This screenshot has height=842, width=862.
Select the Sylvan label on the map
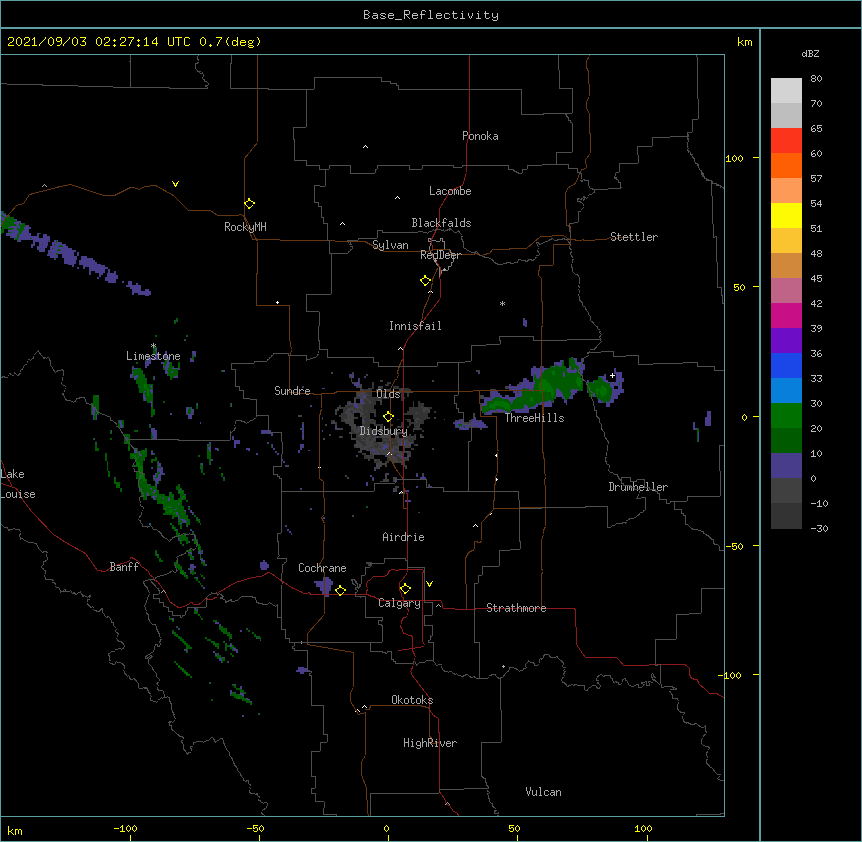pyautogui.click(x=390, y=245)
